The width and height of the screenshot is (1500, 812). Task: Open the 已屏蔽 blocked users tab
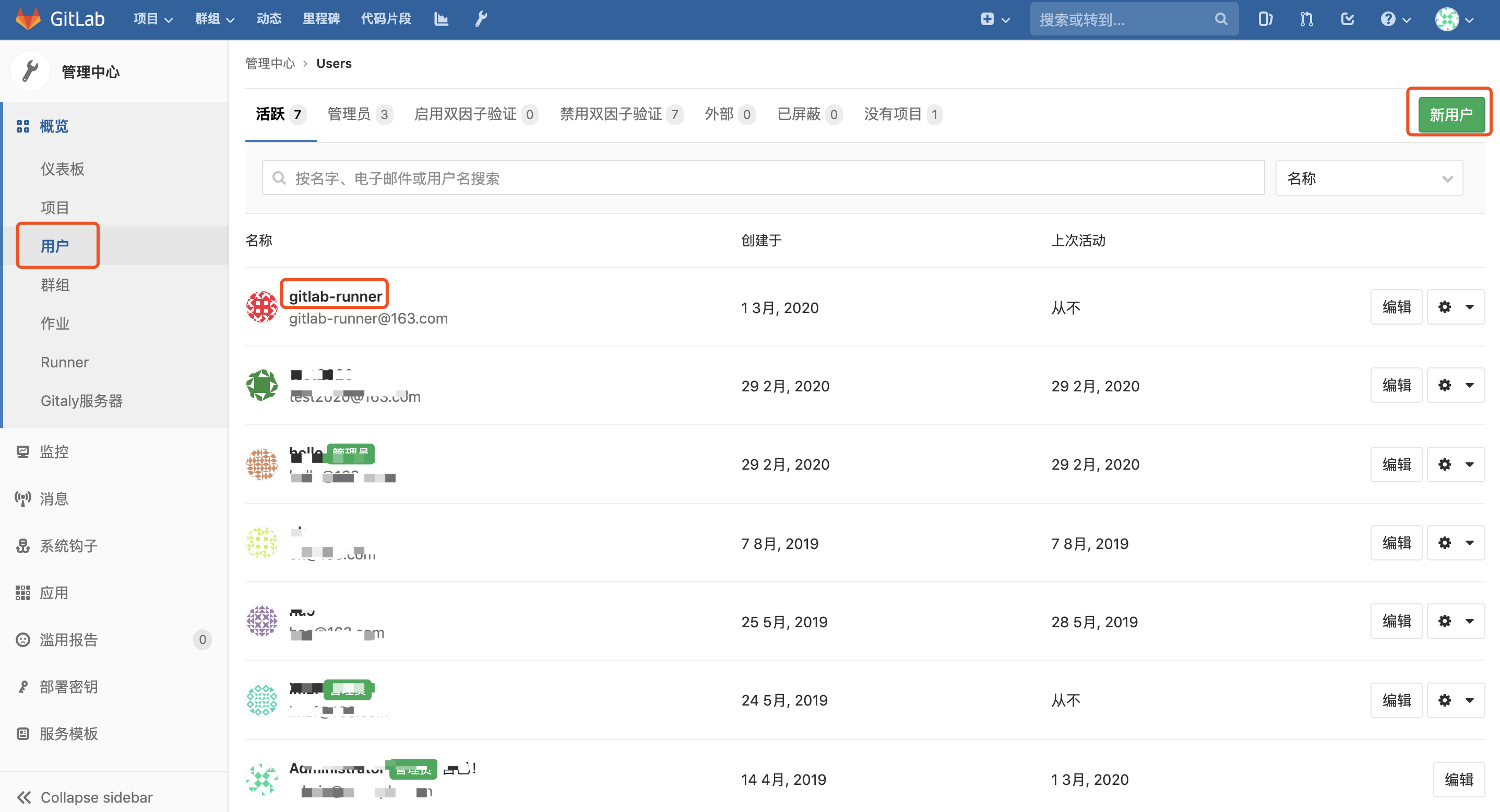808,114
